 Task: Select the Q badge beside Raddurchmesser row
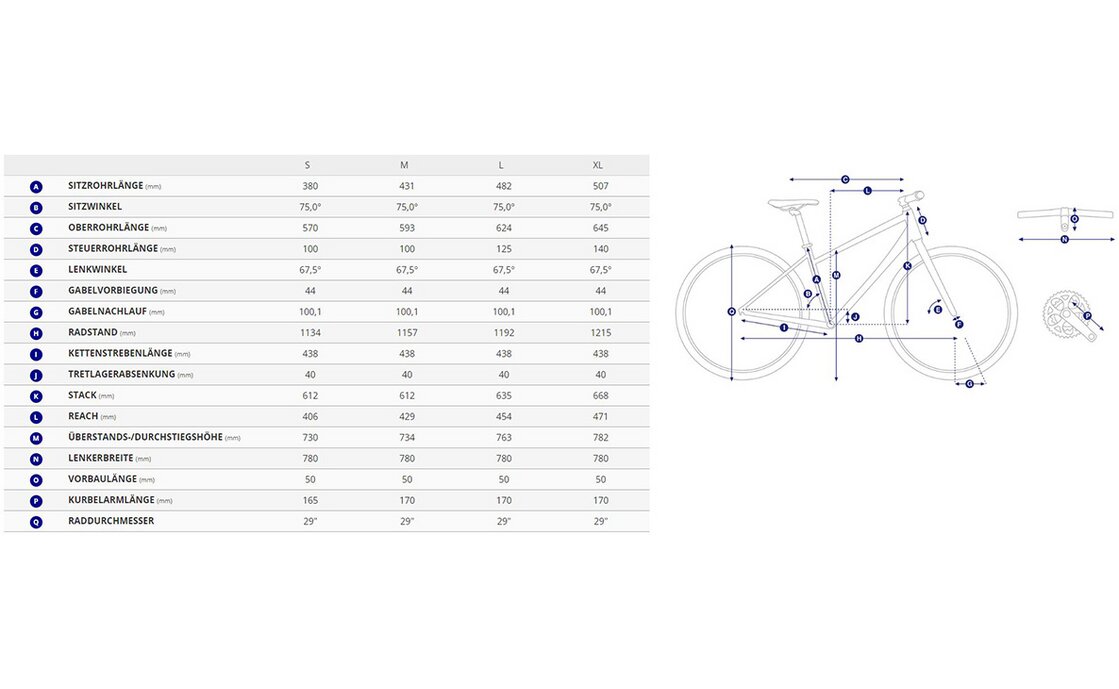36,522
